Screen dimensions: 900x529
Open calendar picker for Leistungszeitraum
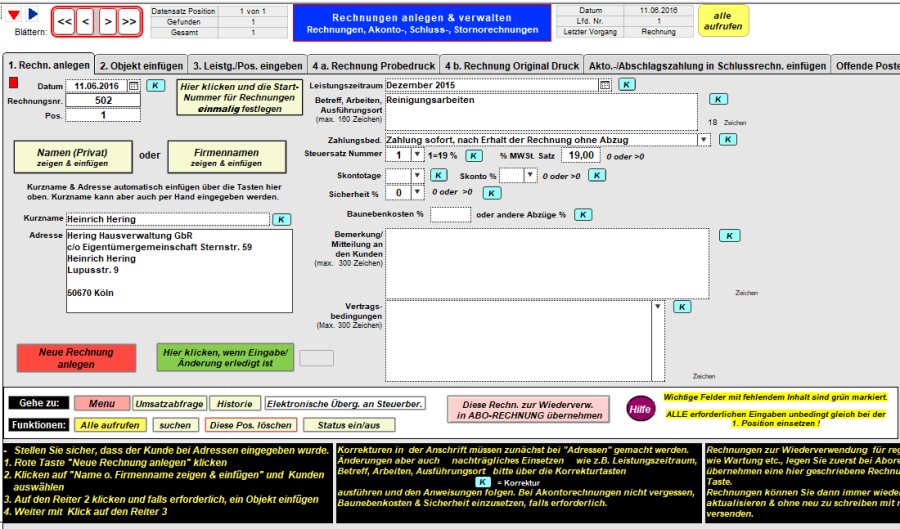605,85
